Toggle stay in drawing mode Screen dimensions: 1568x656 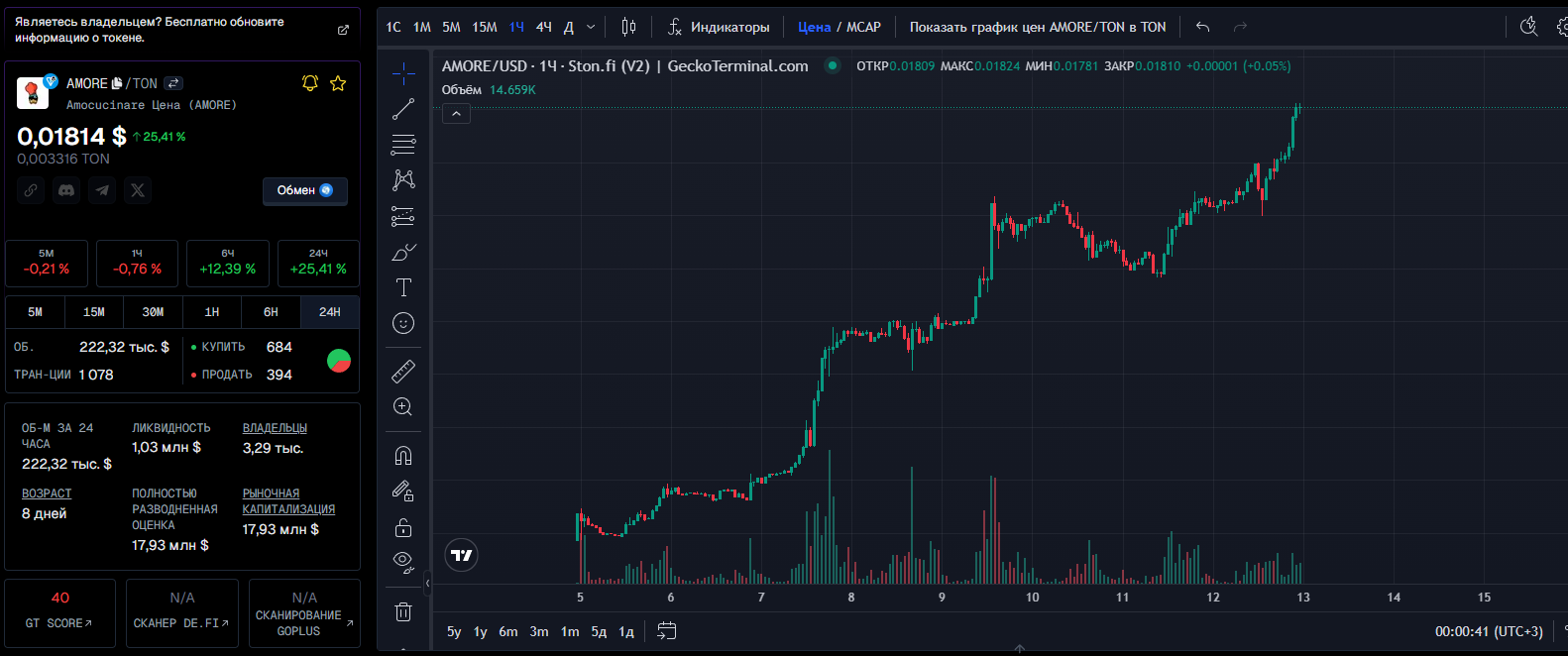pos(403,491)
